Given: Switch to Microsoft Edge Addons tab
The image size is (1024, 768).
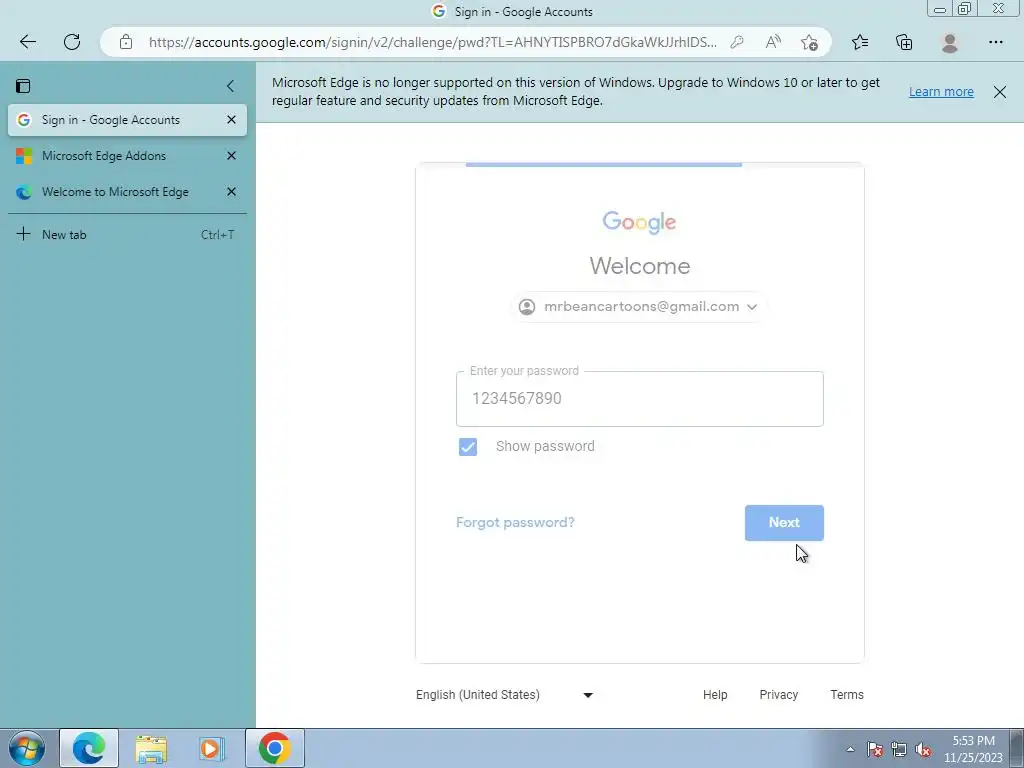Looking at the screenshot, I should pos(127,156).
